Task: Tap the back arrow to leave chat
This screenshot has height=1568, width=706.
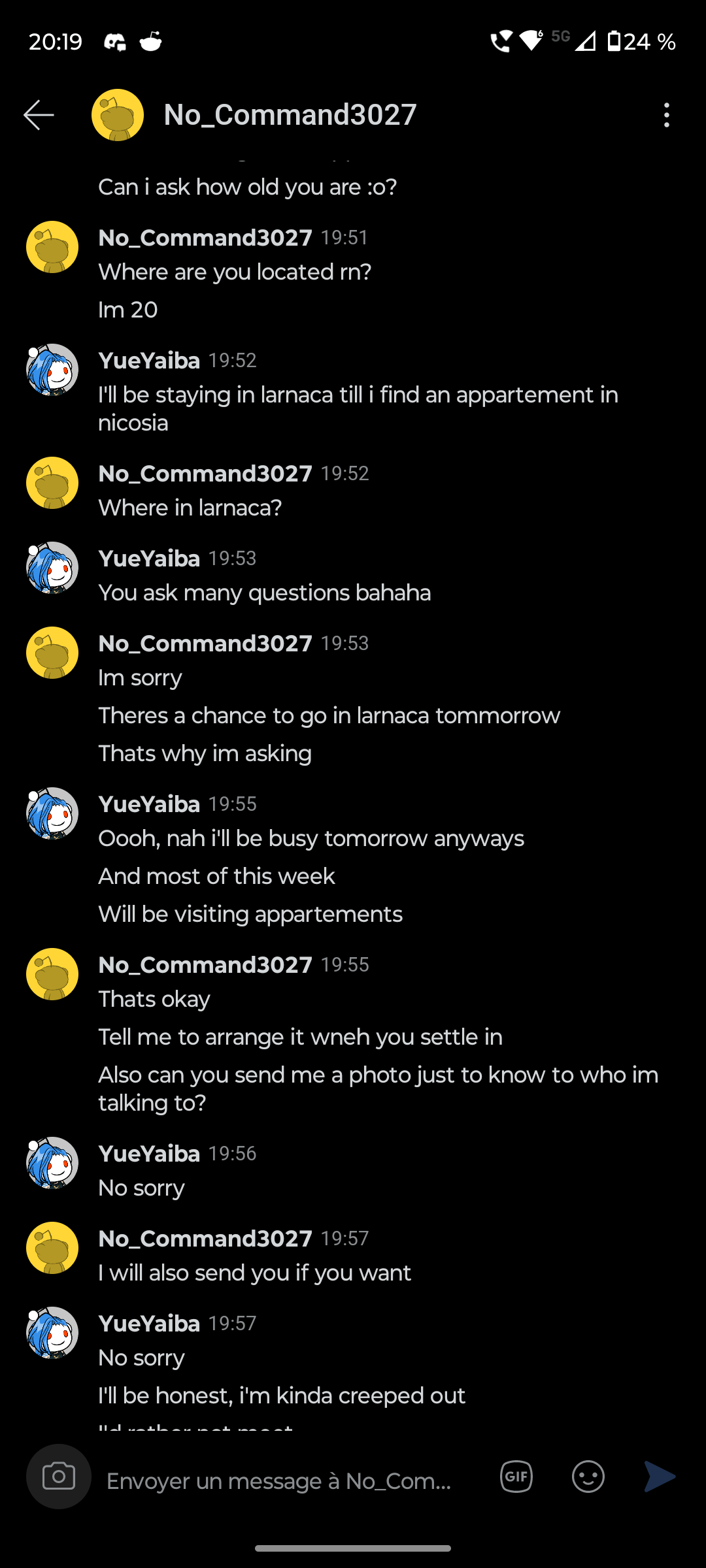Action: tap(39, 115)
